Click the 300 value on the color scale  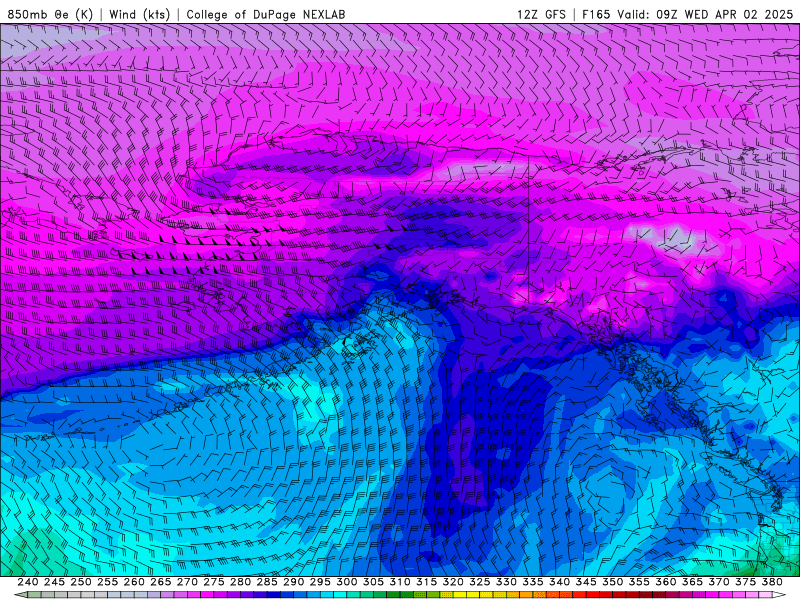coord(346,582)
